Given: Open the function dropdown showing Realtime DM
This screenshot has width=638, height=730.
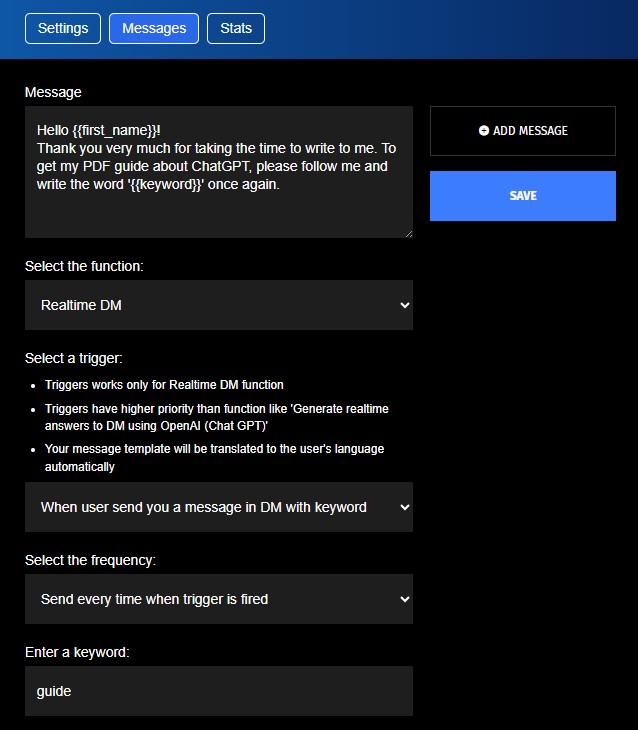Looking at the screenshot, I should point(219,305).
